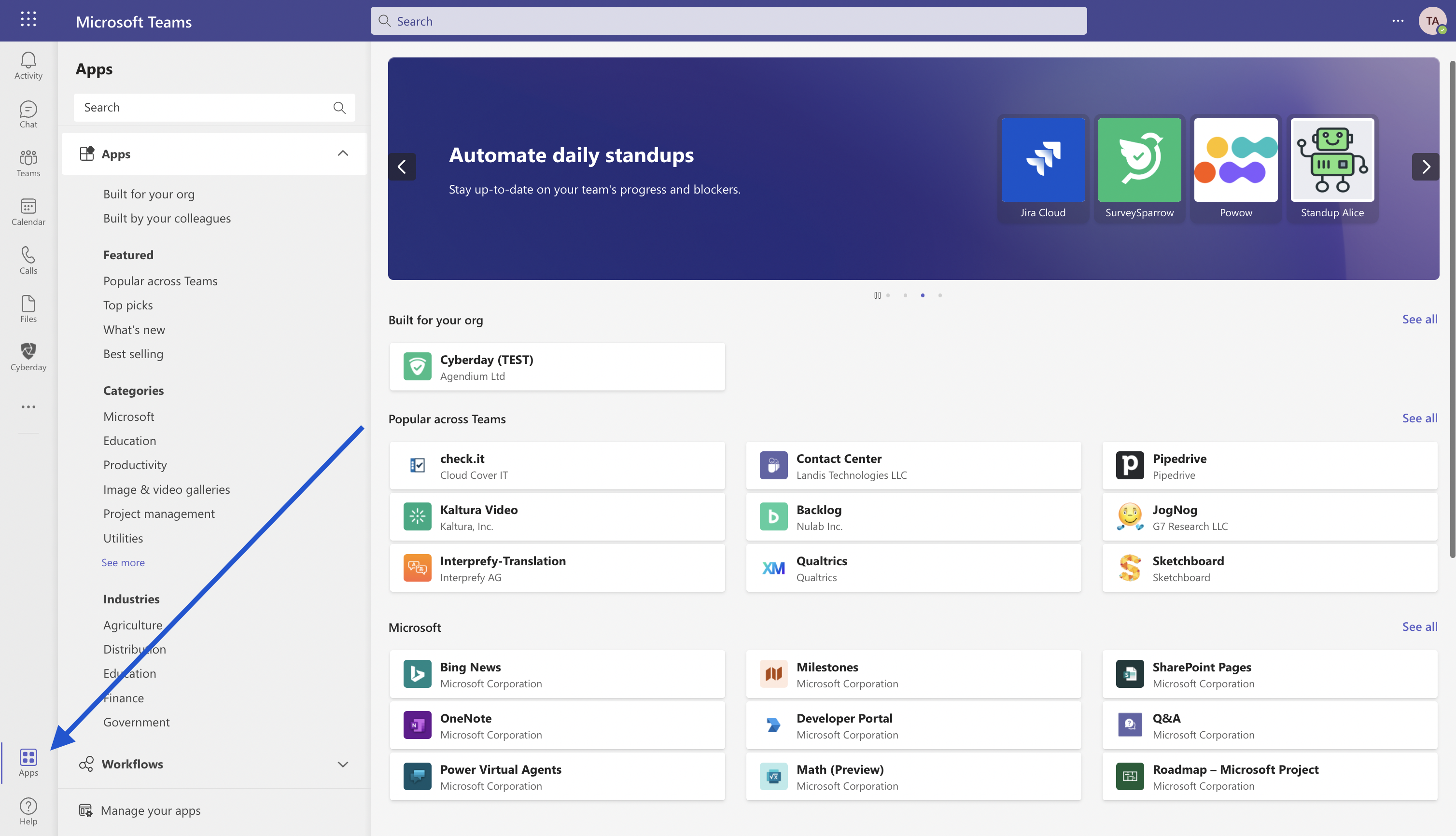Open Files from the sidebar
Viewport: 1456px width, 836px height.
(28, 309)
